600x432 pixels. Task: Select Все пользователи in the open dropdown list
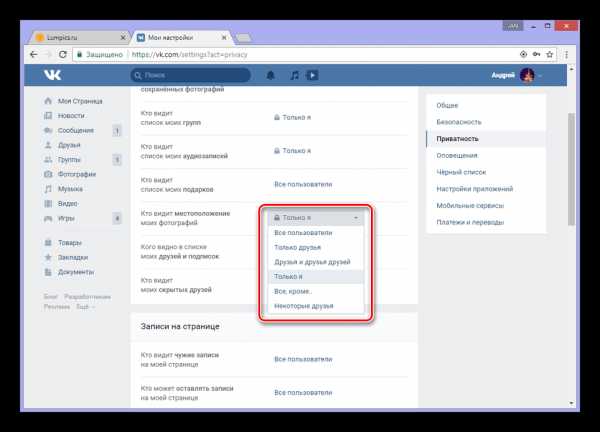[316, 233]
